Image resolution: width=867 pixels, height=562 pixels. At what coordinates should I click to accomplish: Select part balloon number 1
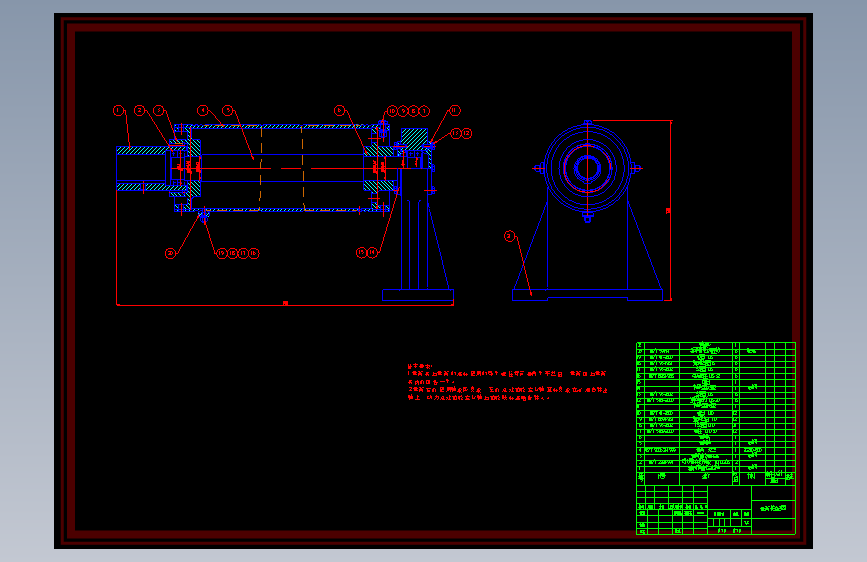(x=118, y=111)
